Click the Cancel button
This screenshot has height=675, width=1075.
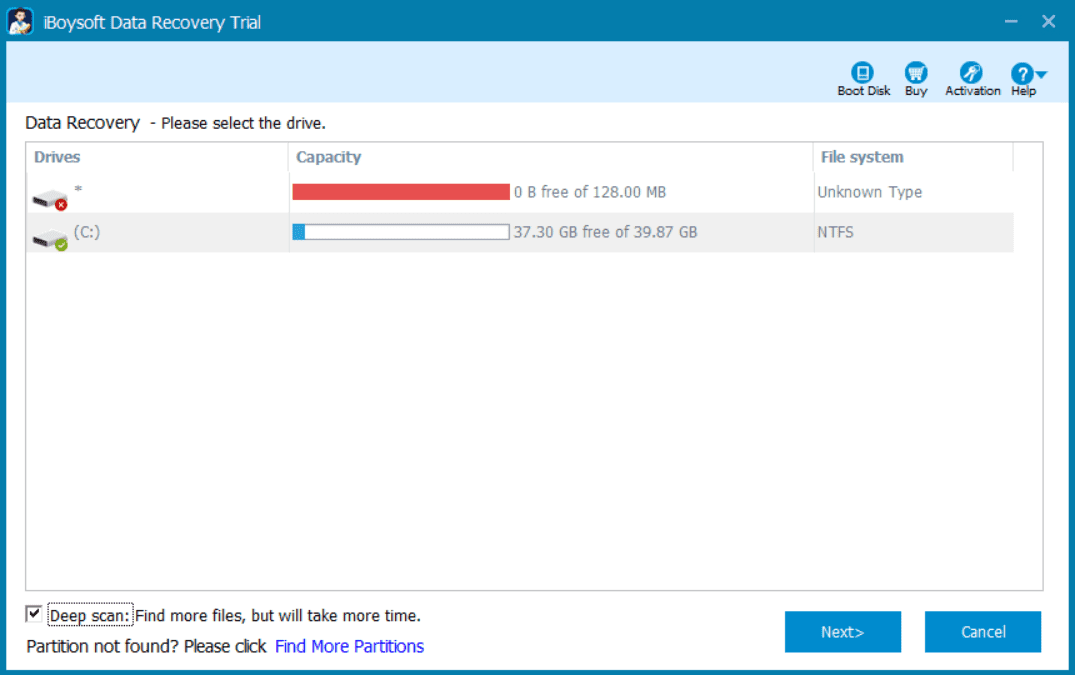pyautogui.click(x=983, y=632)
